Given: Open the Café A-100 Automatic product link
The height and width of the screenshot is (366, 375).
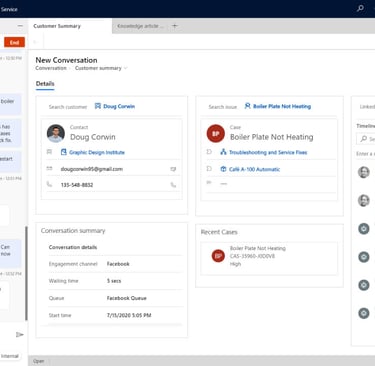Looking at the screenshot, I should tap(254, 169).
